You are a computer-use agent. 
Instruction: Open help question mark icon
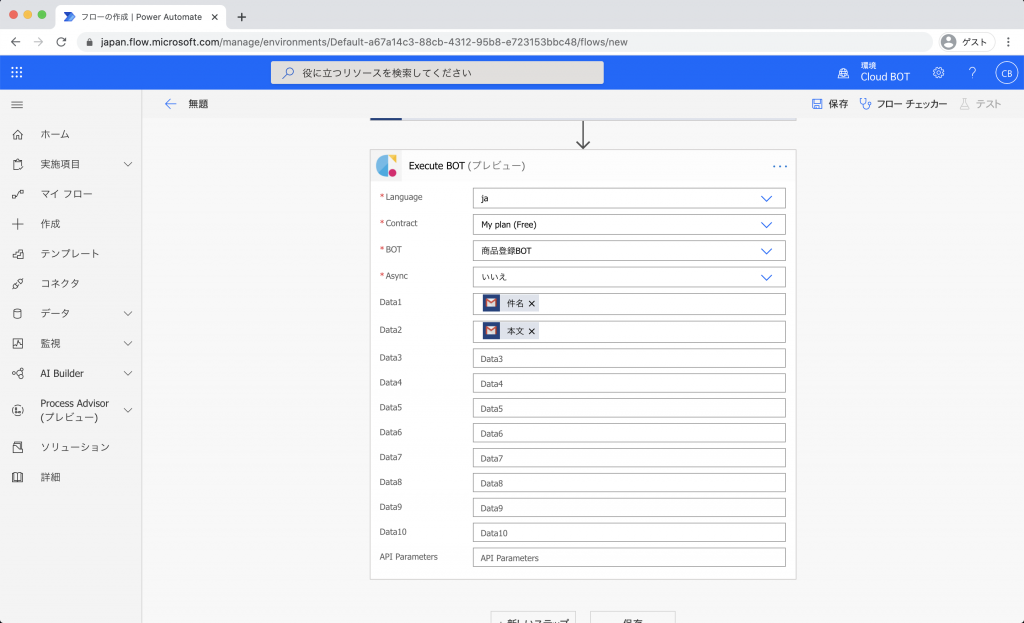coord(972,72)
